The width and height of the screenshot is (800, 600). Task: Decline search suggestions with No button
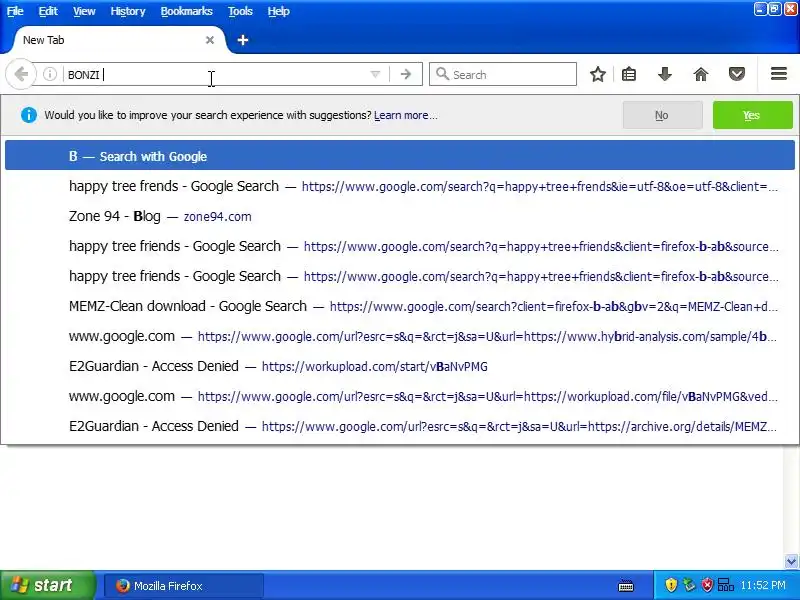point(662,115)
